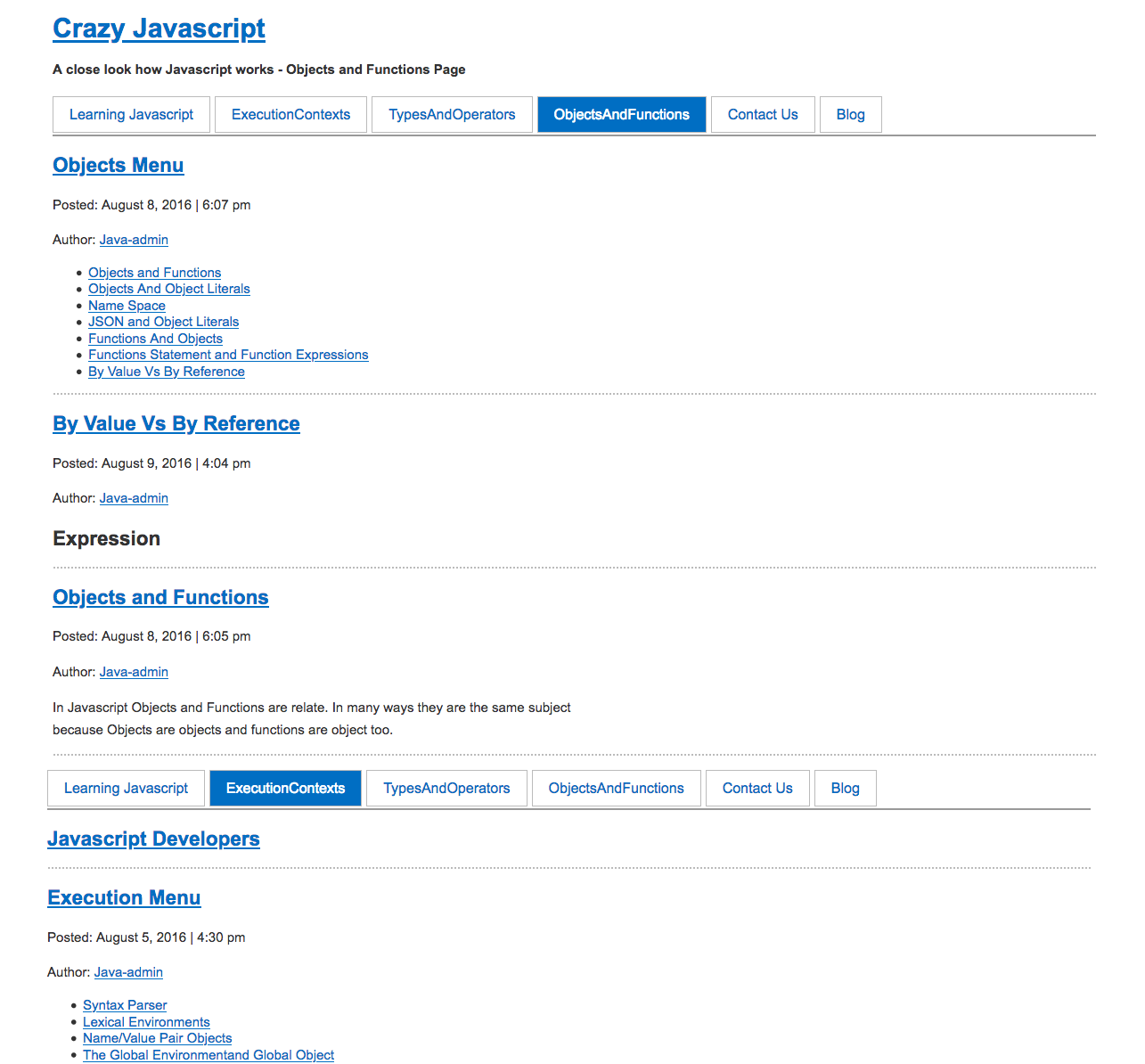Select the highlighted ExecutionContexts tab in lower navigation

click(285, 789)
